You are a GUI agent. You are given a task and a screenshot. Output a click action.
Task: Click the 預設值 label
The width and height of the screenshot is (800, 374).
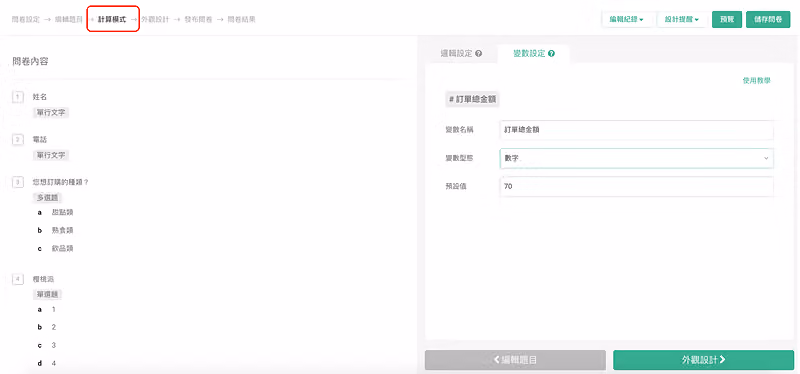(x=456, y=187)
